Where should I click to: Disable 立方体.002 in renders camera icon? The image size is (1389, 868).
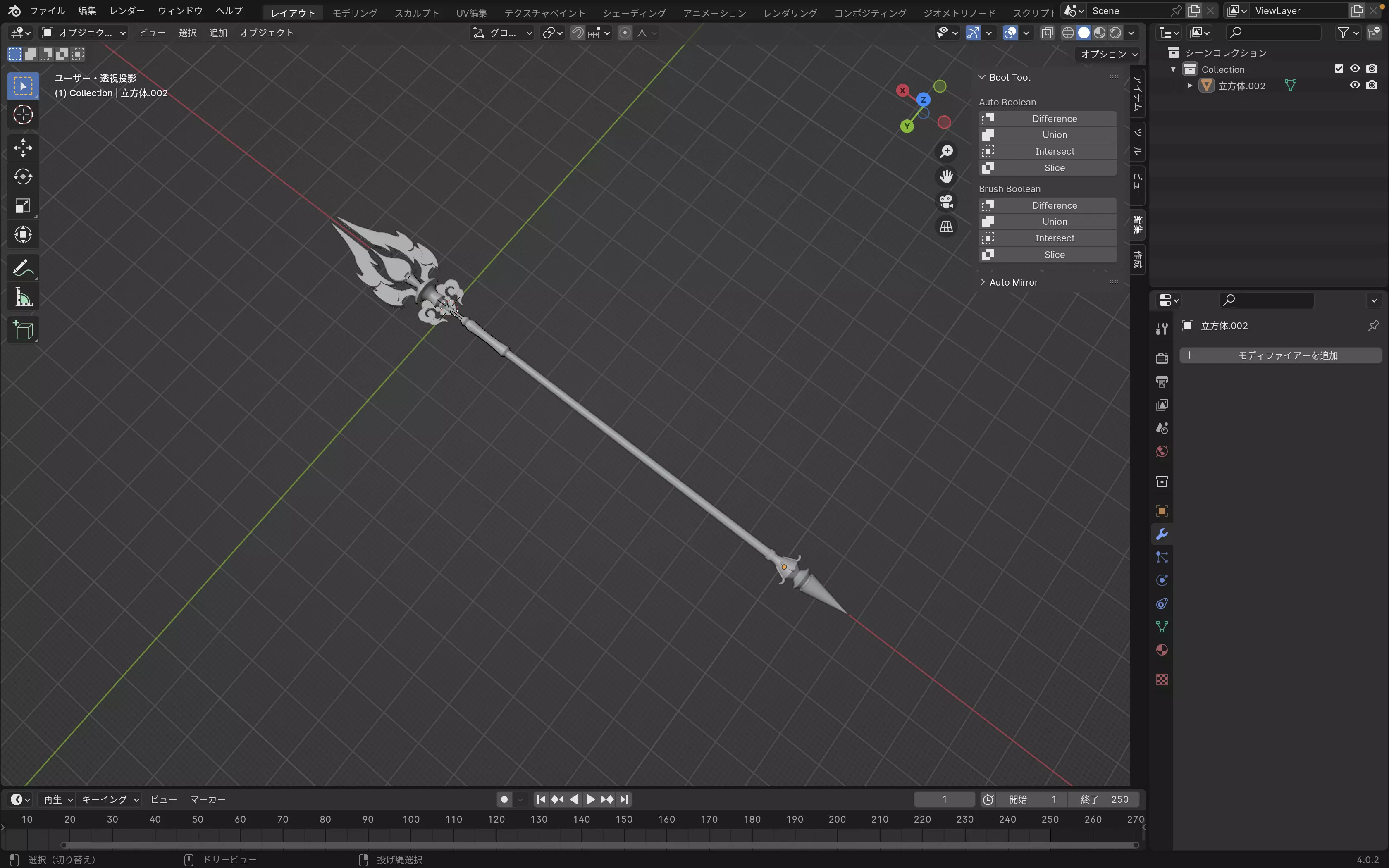[1371, 86]
